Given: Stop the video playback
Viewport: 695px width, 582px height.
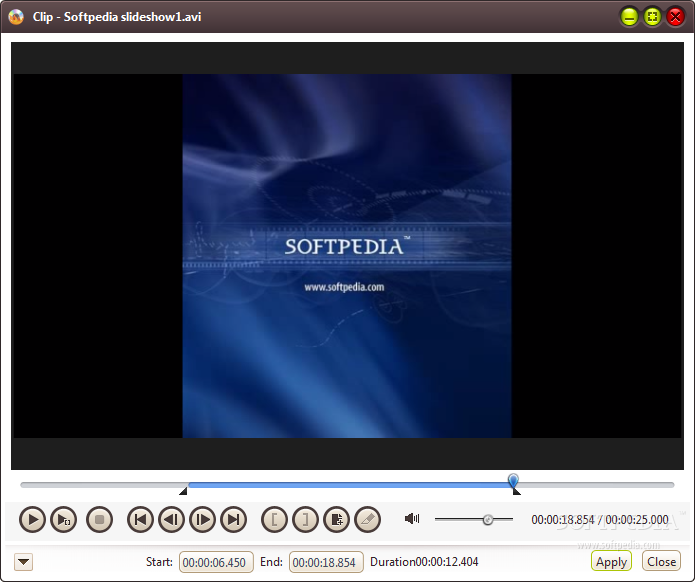Looking at the screenshot, I should coord(99,519).
